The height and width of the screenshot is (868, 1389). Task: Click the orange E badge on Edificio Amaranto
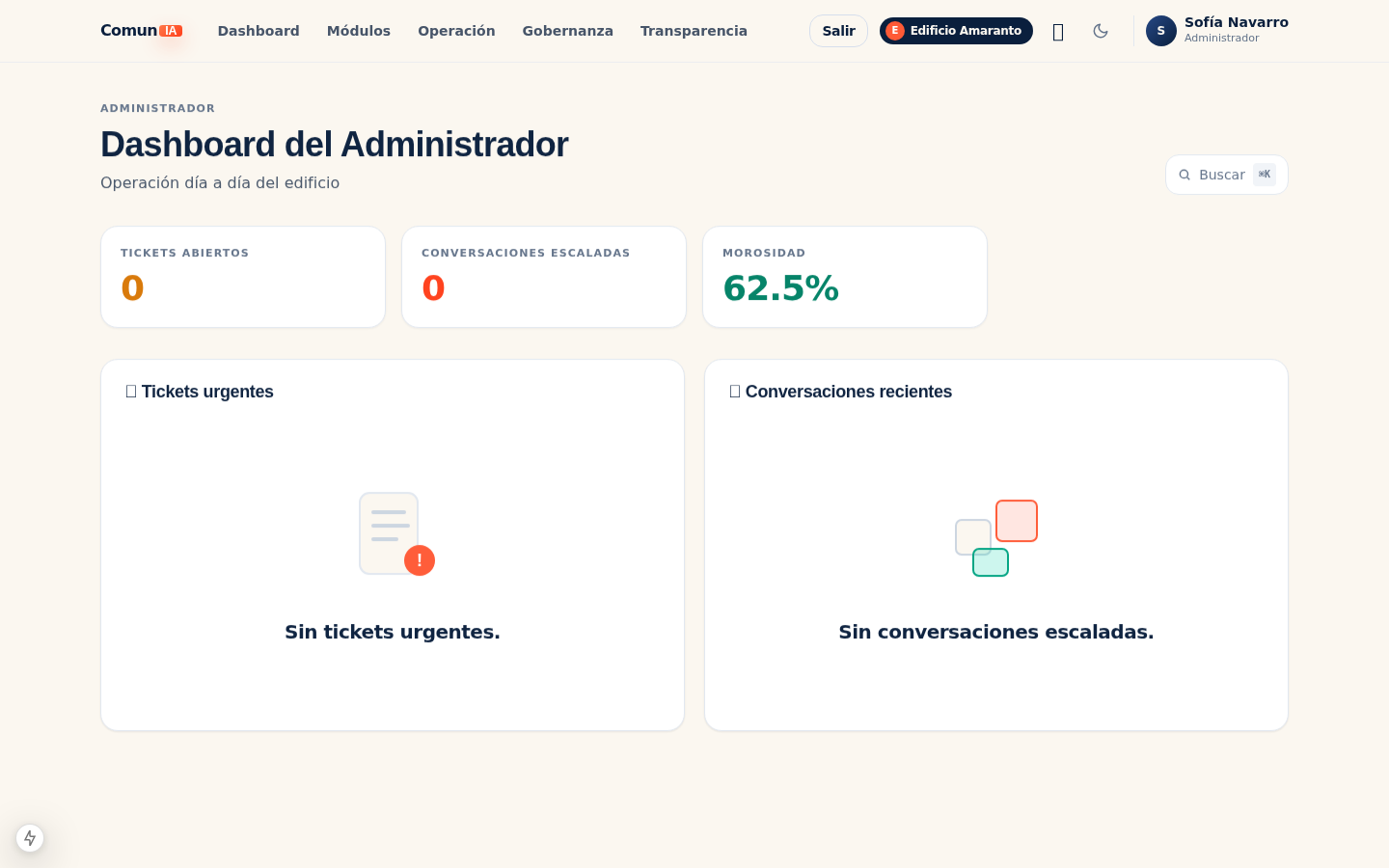[x=895, y=30]
